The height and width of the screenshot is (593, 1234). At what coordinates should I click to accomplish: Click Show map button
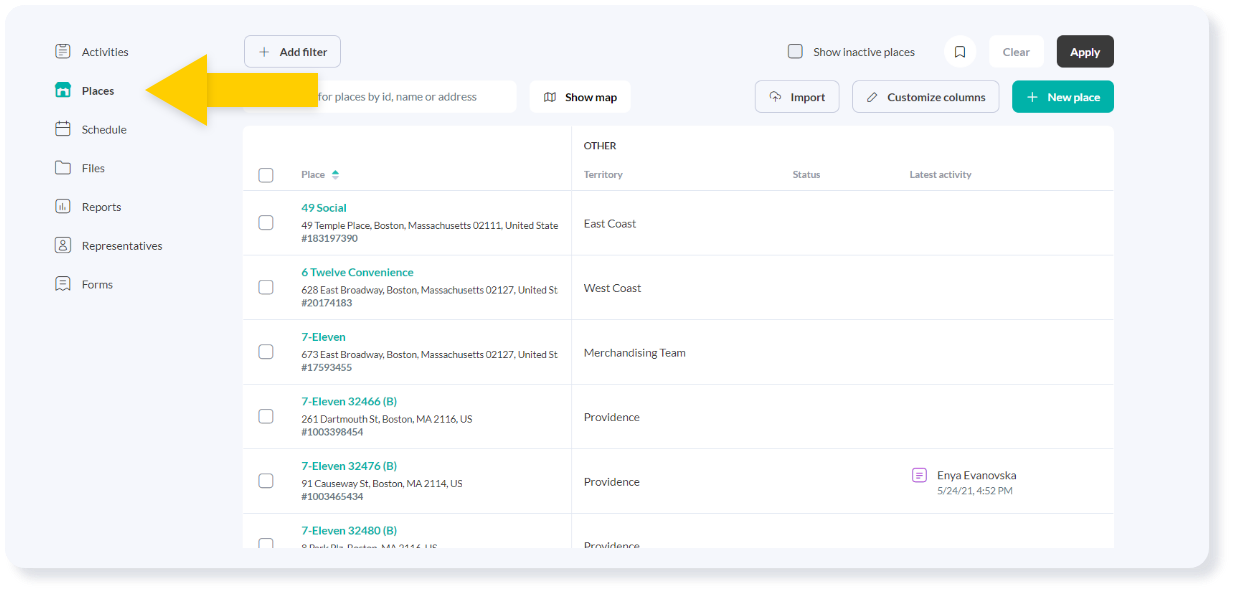pos(580,97)
